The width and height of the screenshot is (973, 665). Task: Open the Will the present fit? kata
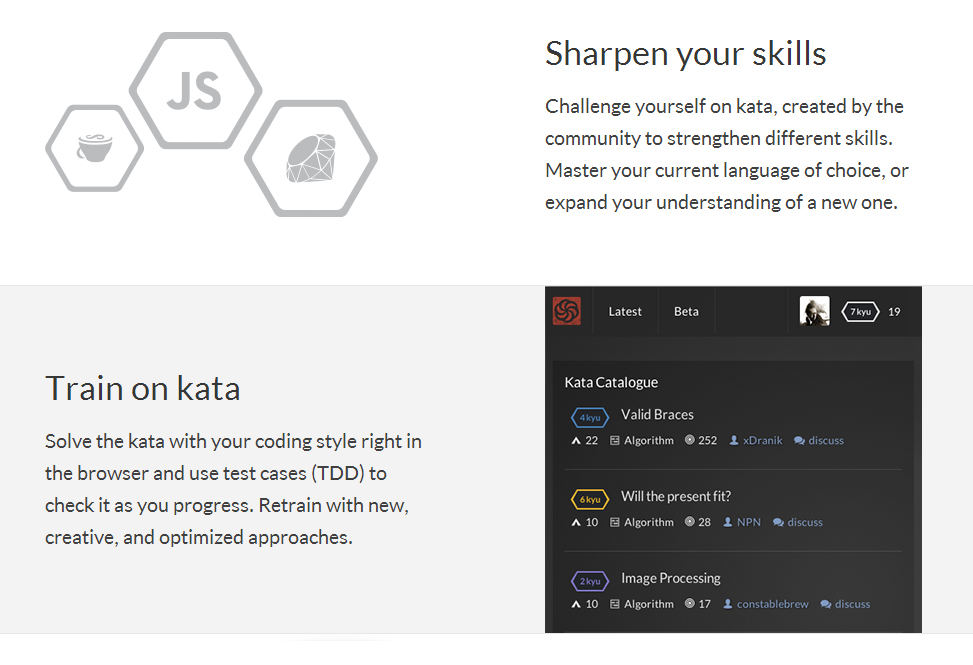[x=676, y=496]
